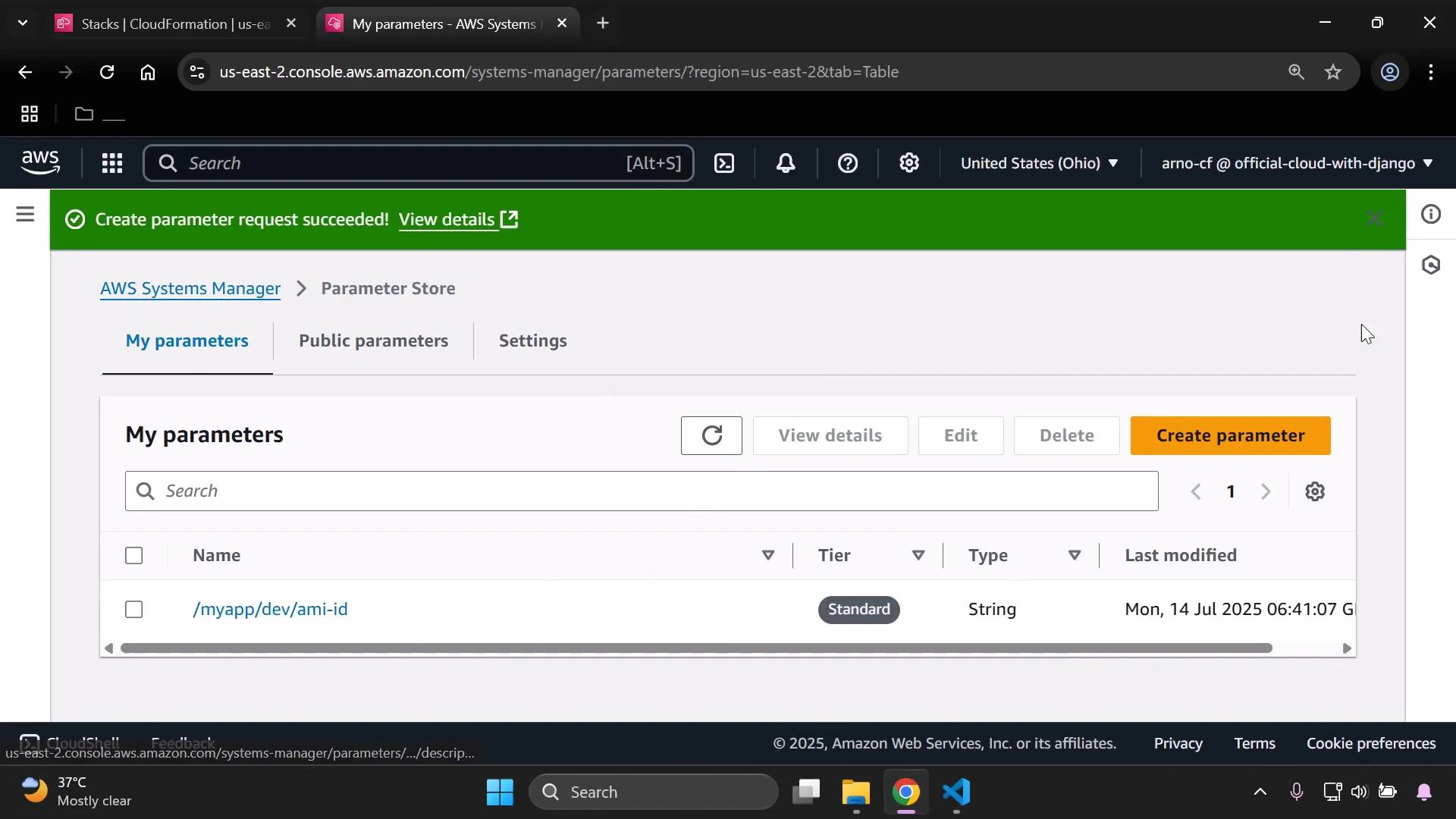
Task: Select the /myapp/dev/ami-id row checkbox
Action: tap(133, 609)
